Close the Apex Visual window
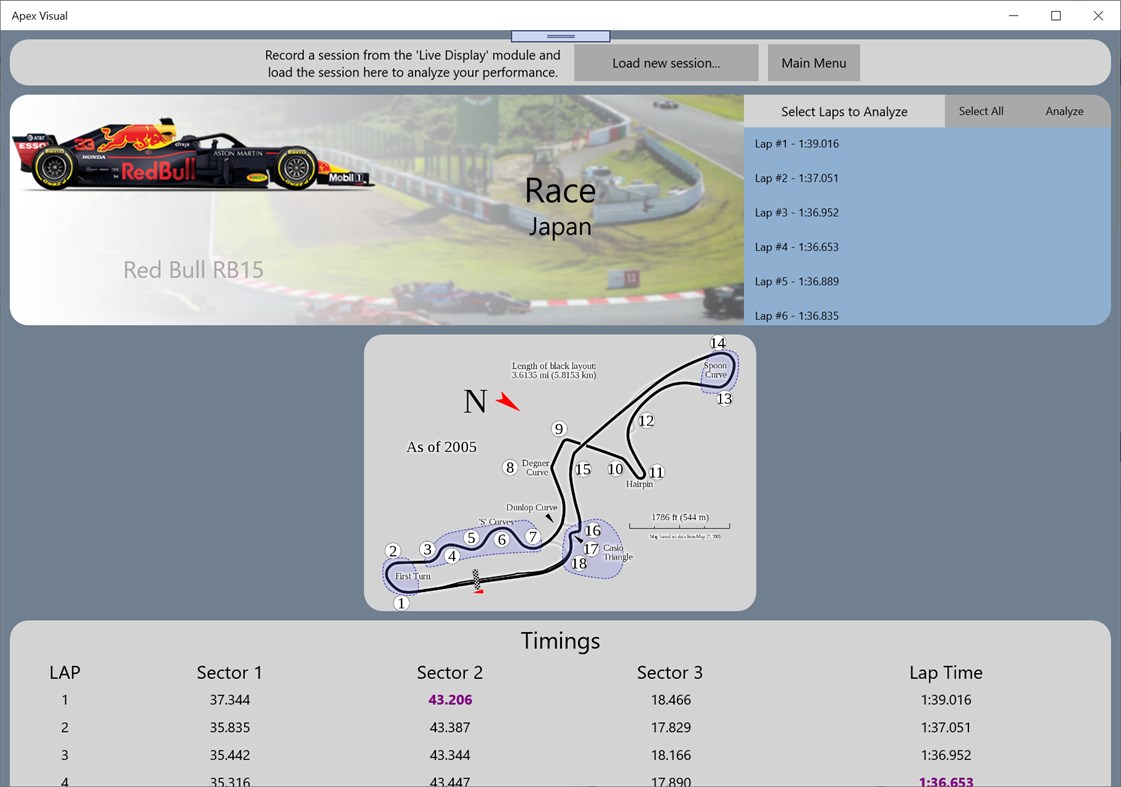The image size is (1121, 787). (x=1098, y=16)
